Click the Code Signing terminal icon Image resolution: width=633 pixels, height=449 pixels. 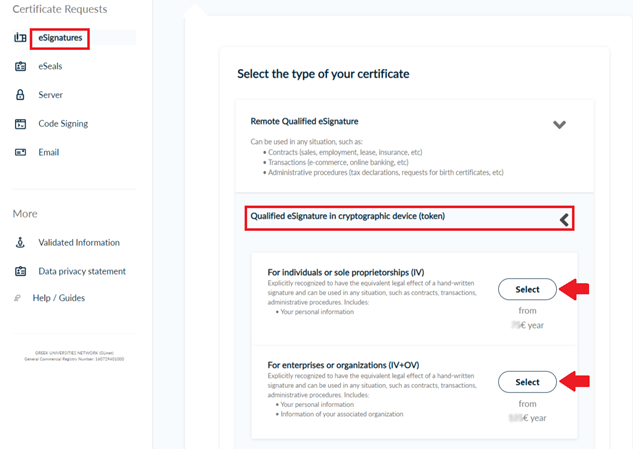point(20,124)
